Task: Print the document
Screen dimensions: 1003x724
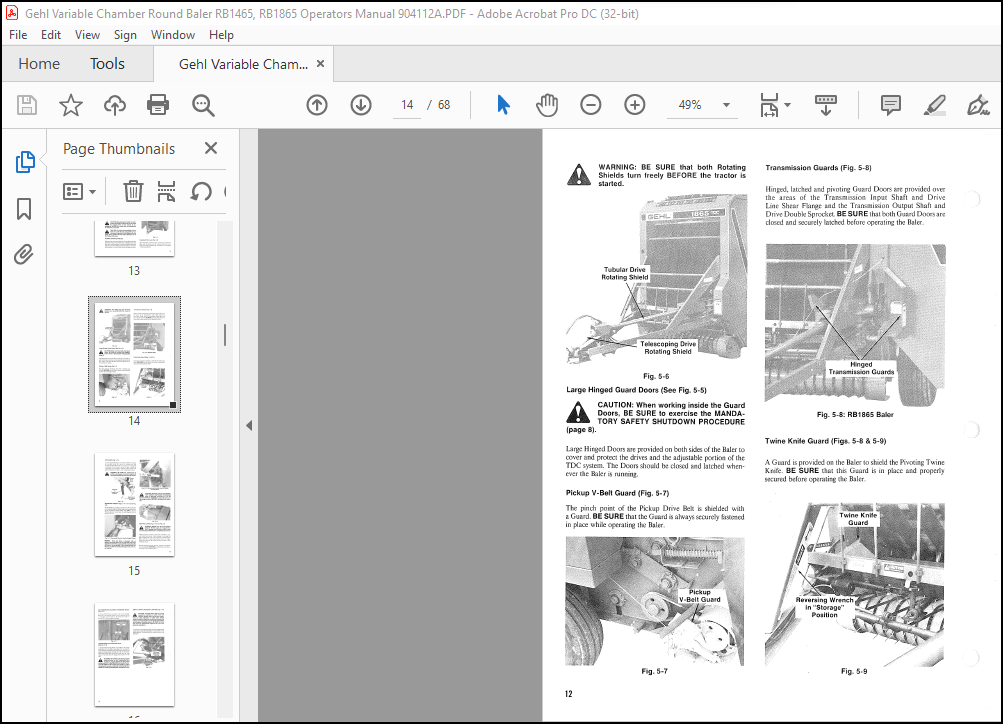Action: click(x=158, y=105)
